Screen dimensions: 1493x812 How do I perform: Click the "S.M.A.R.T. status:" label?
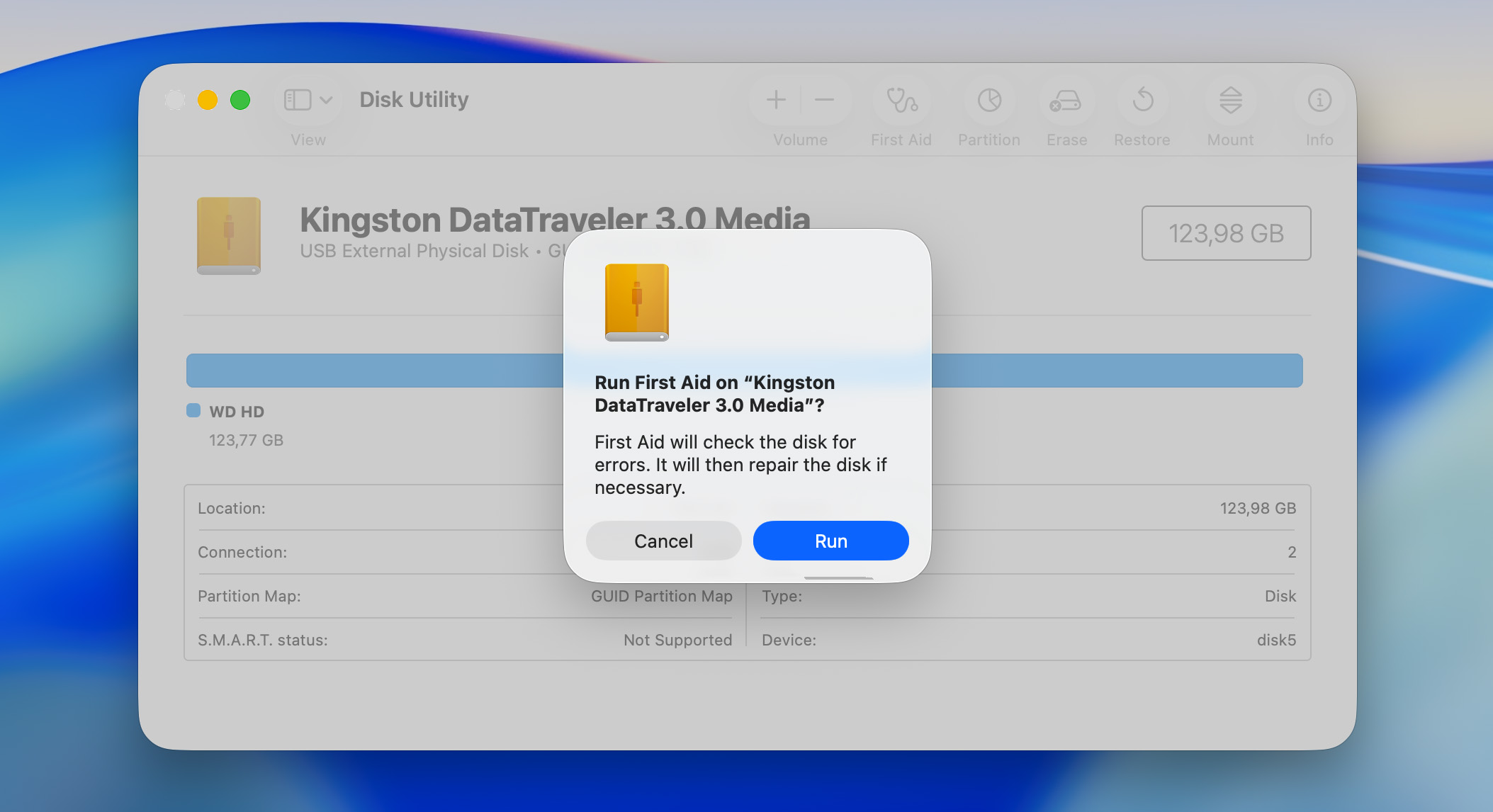(263, 640)
